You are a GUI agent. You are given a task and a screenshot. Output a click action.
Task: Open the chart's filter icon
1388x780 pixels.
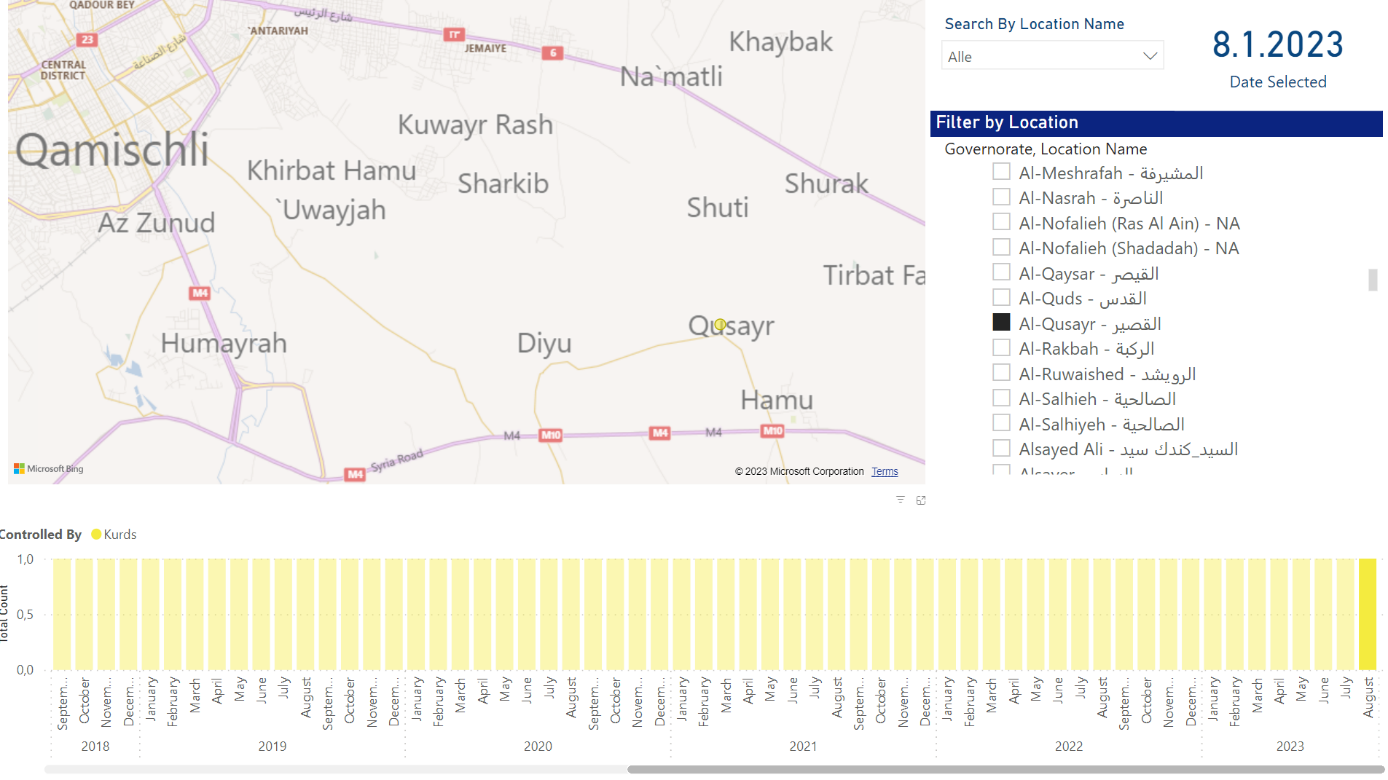900,500
